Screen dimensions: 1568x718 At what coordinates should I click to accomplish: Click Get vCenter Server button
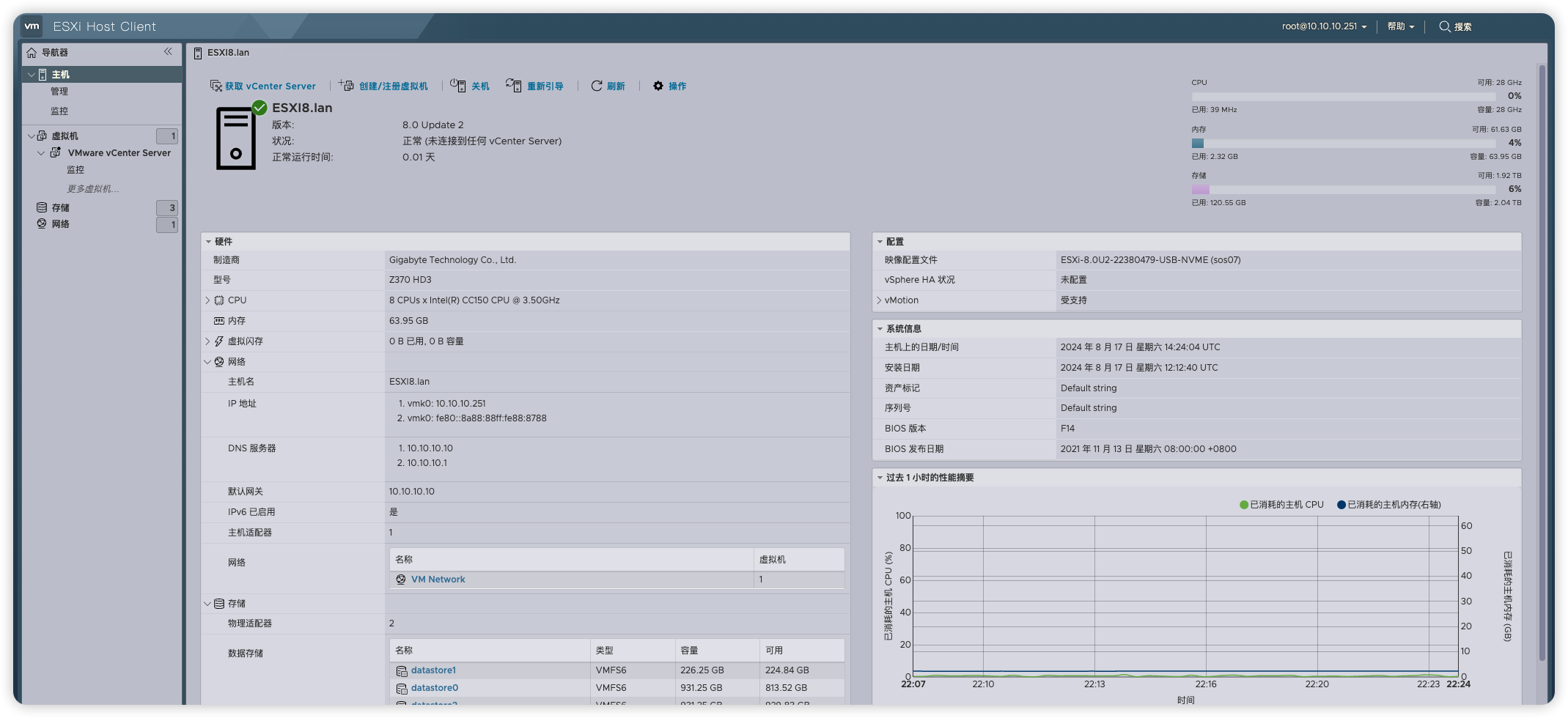pyautogui.click(x=262, y=86)
